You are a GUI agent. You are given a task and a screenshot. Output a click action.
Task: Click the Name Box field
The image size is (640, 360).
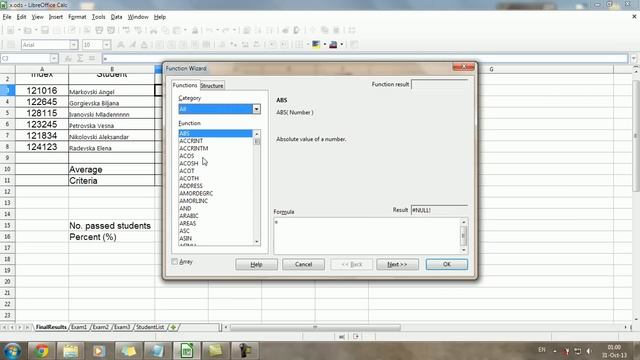(x=25, y=58)
